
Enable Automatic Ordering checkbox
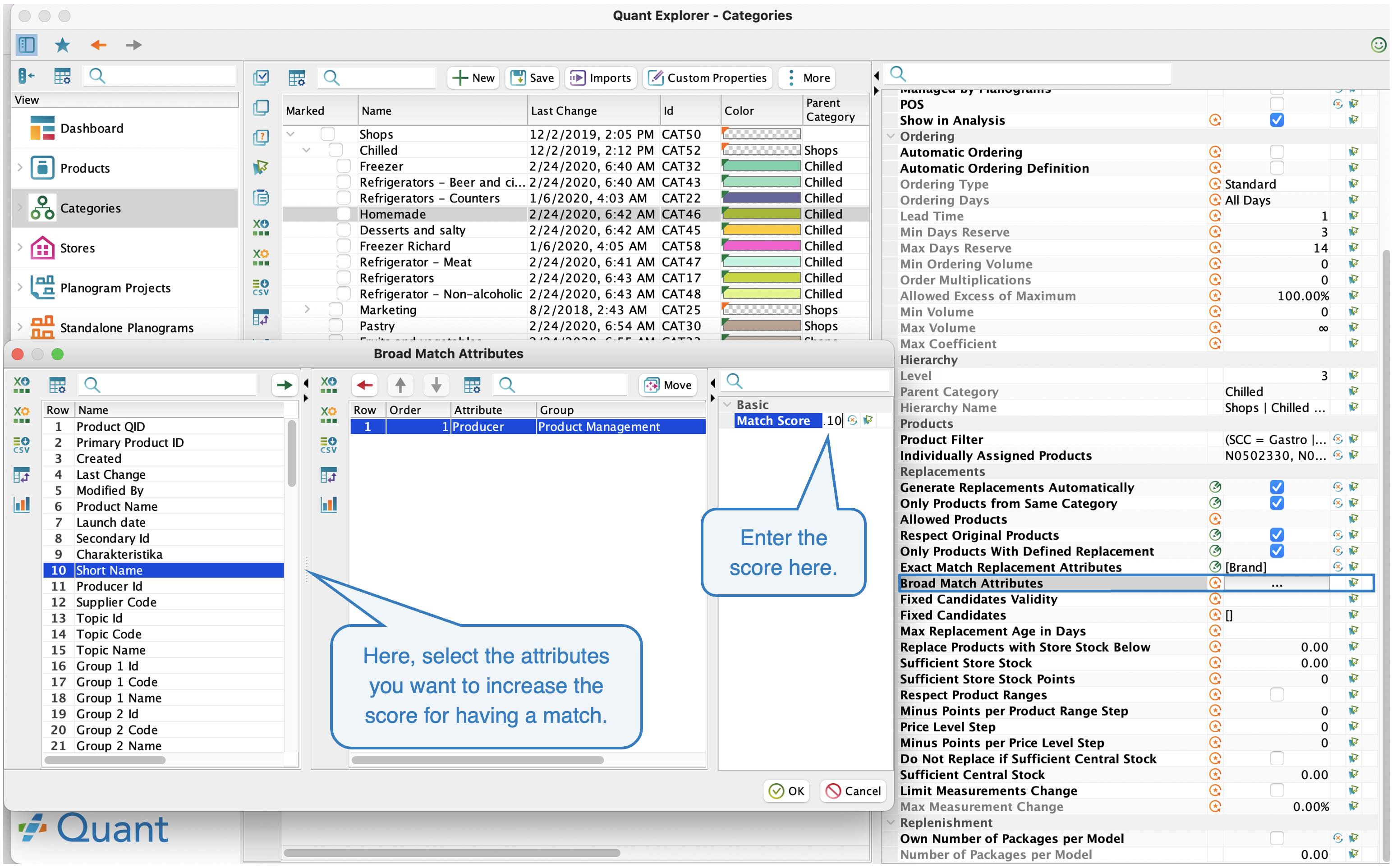coord(1277,152)
